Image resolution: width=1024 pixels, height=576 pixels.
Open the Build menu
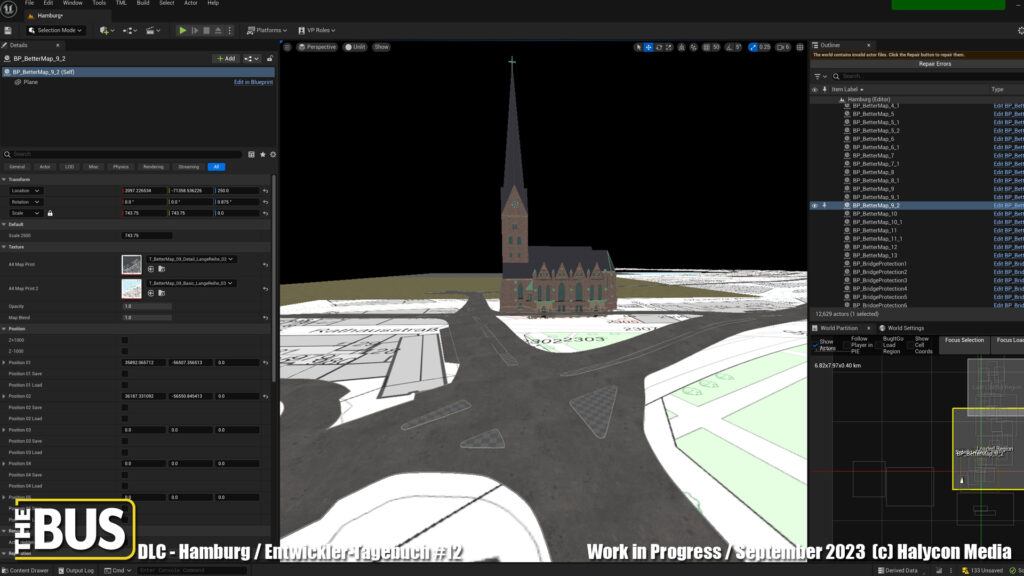tap(143, 3)
